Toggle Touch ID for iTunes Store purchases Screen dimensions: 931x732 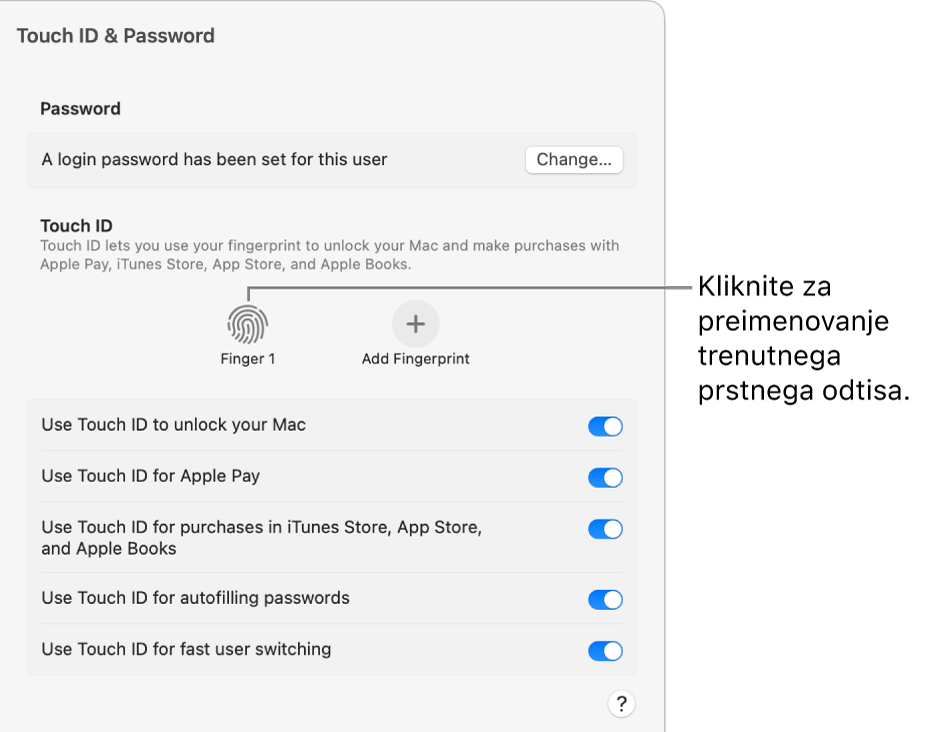click(605, 528)
